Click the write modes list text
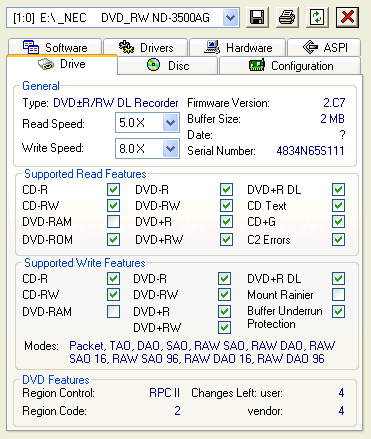 (x=202, y=352)
